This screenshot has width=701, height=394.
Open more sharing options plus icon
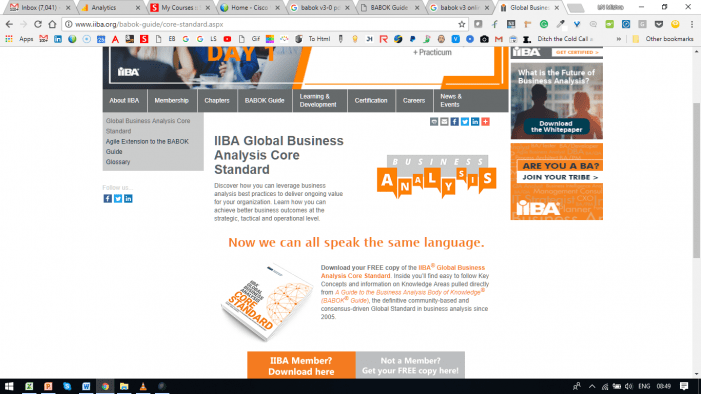pyautogui.click(x=485, y=122)
